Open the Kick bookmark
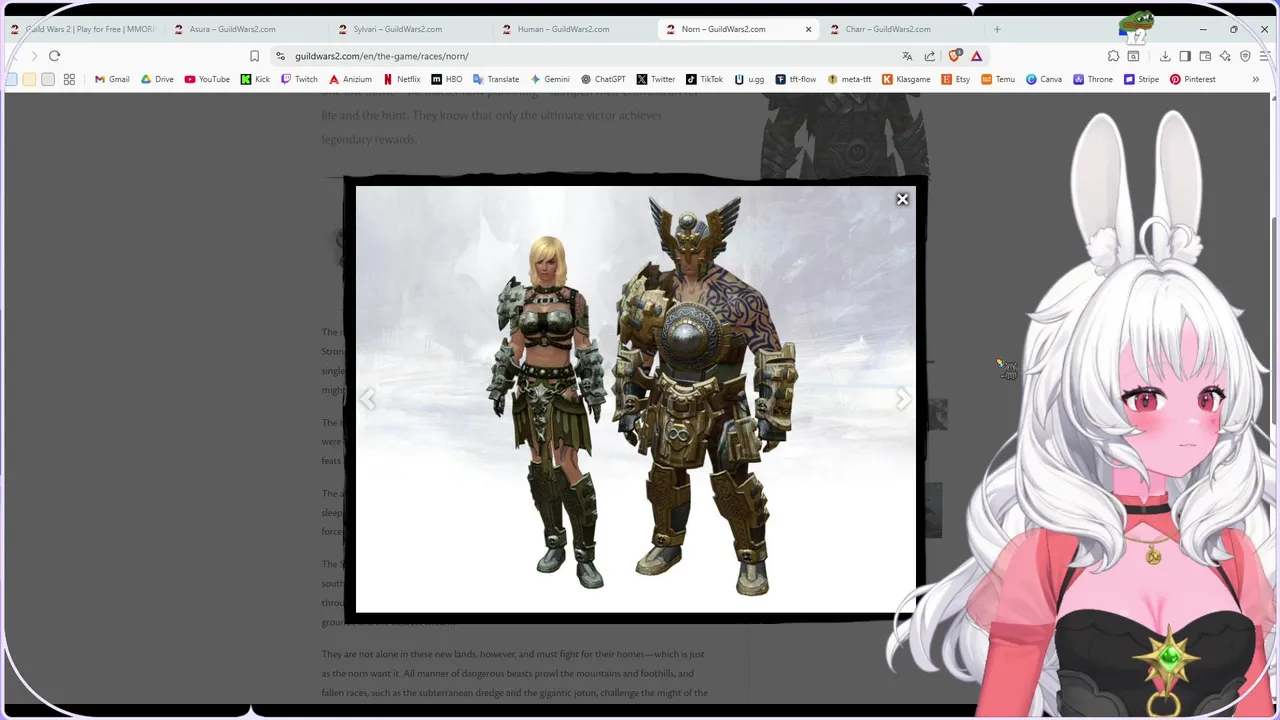1280x720 pixels. 255,79
